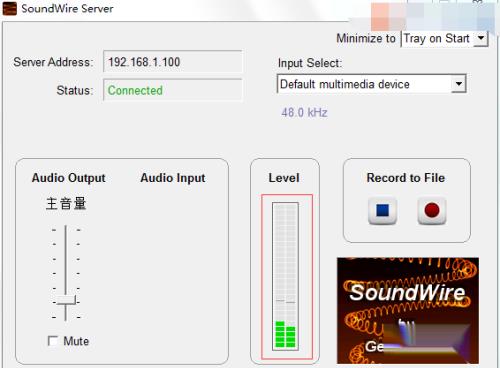
Task: Select the Audio Input heading
Action: [173, 178]
